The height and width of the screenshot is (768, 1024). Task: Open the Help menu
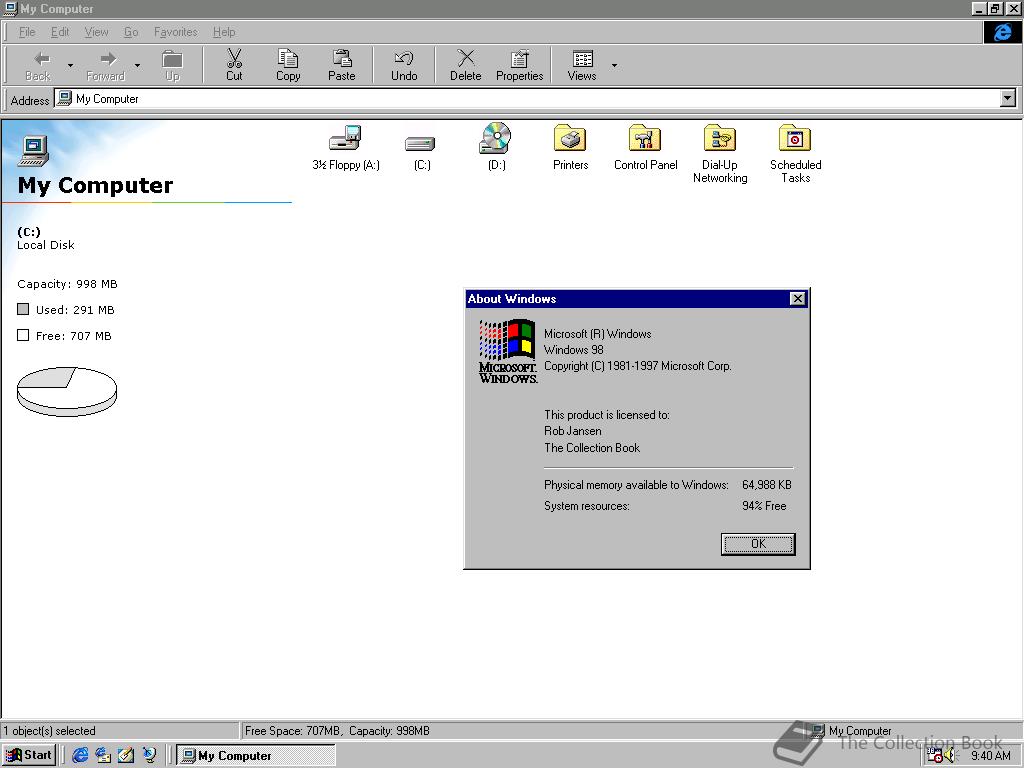pyautogui.click(x=224, y=32)
